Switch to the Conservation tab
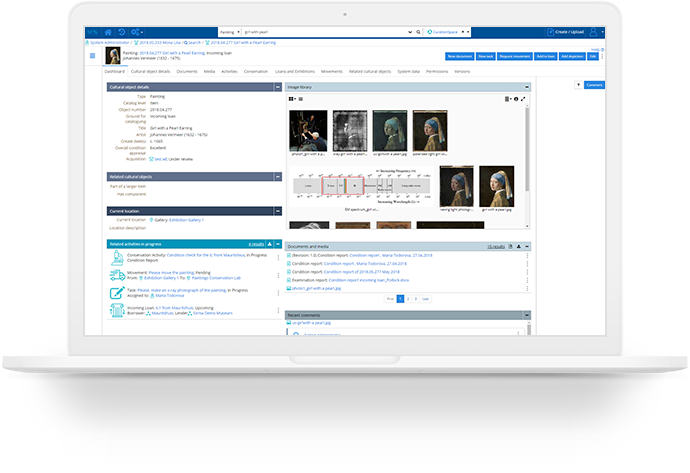The width and height of the screenshot is (690, 473). (x=256, y=71)
